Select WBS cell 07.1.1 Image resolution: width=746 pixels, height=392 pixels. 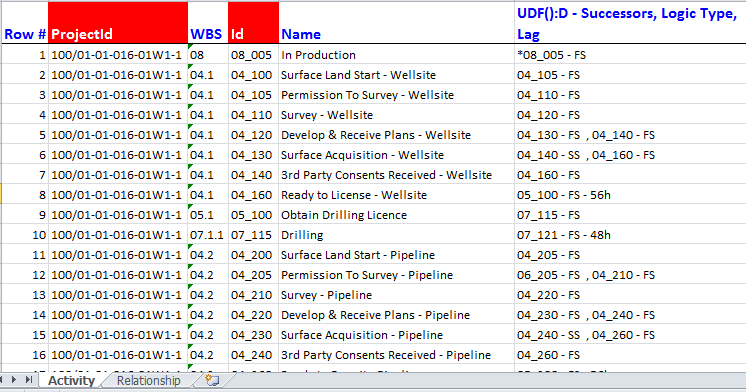pyautogui.click(x=208, y=235)
